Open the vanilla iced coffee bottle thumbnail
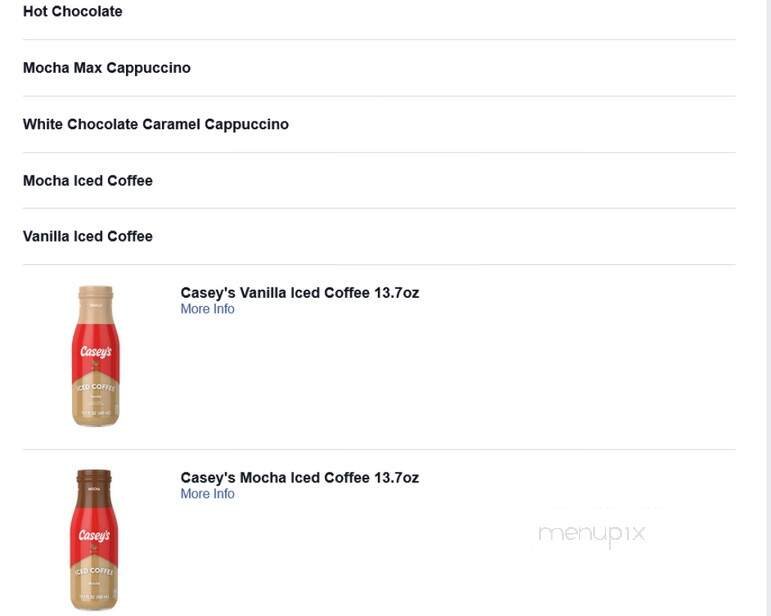The height and width of the screenshot is (616, 771). [x=95, y=356]
